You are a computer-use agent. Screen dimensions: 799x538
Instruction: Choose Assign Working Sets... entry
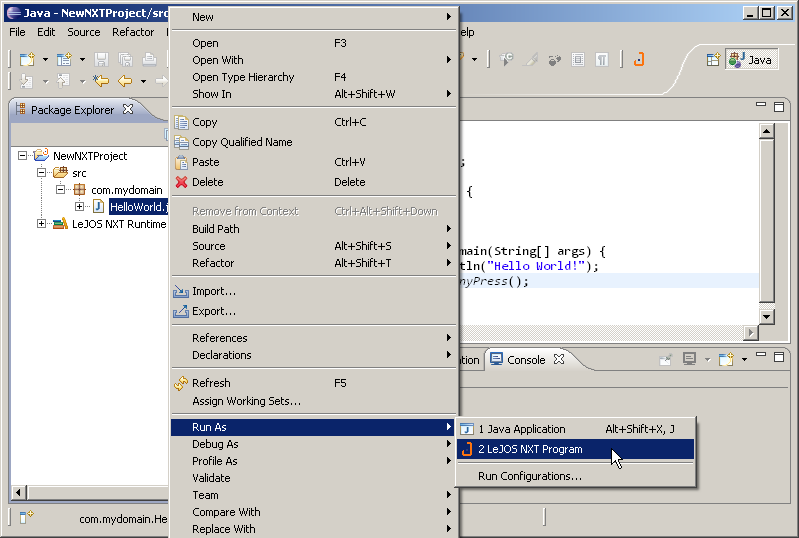(313, 401)
